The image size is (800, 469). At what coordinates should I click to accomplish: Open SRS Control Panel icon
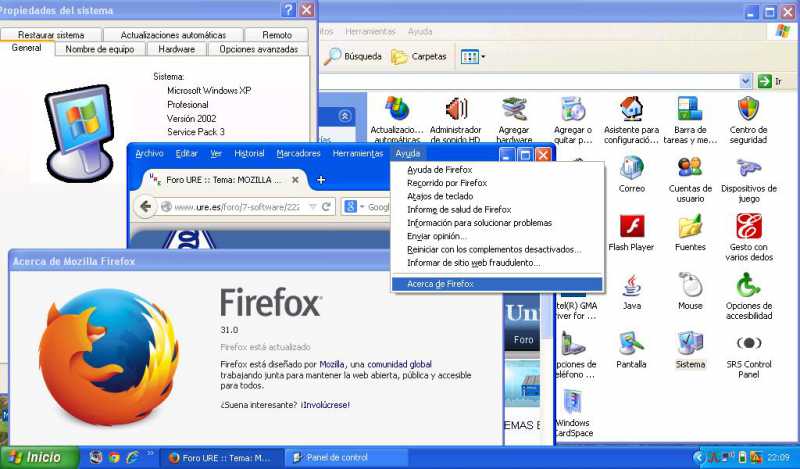[748, 345]
